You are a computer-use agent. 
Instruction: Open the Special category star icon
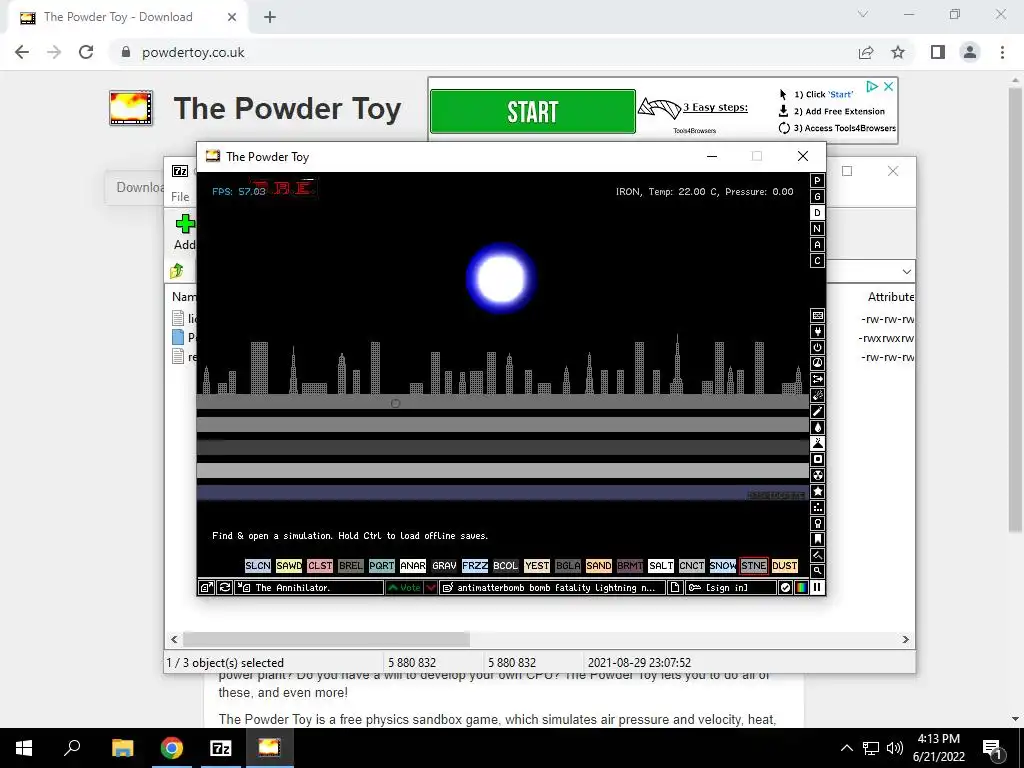(x=817, y=491)
